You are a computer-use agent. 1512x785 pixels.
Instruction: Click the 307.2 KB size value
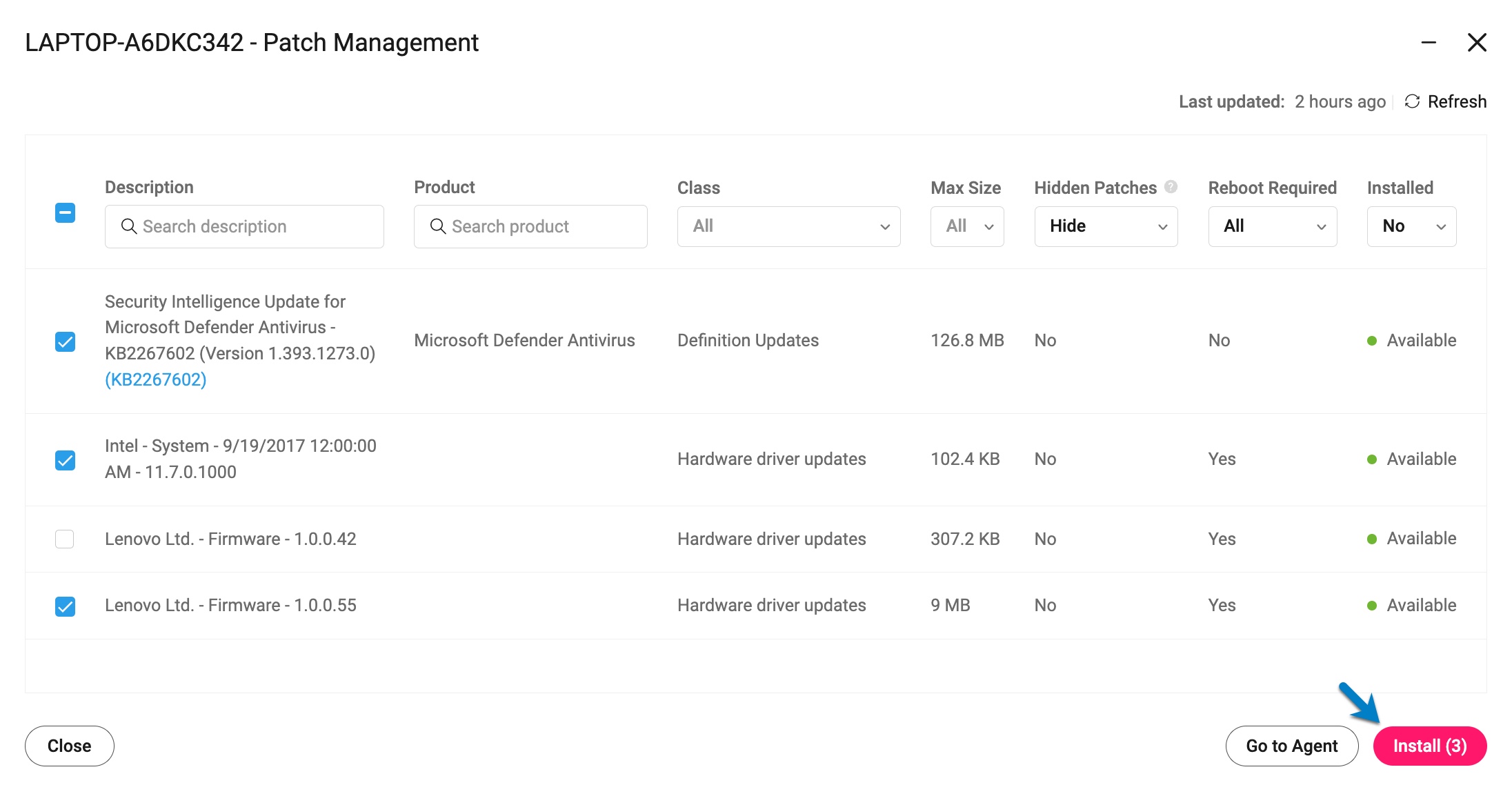965,539
